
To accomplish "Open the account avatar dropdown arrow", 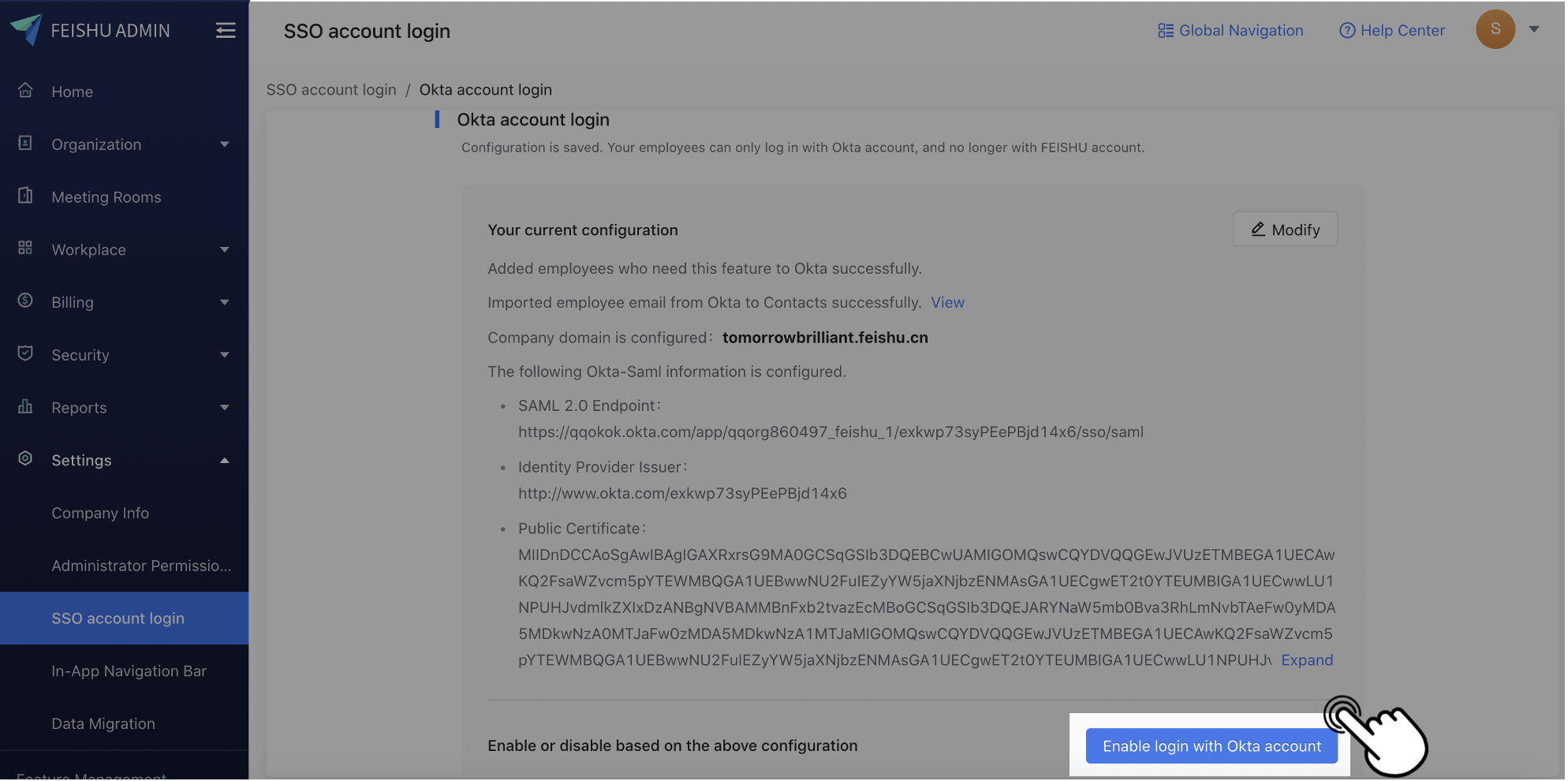I will coord(1534,29).
